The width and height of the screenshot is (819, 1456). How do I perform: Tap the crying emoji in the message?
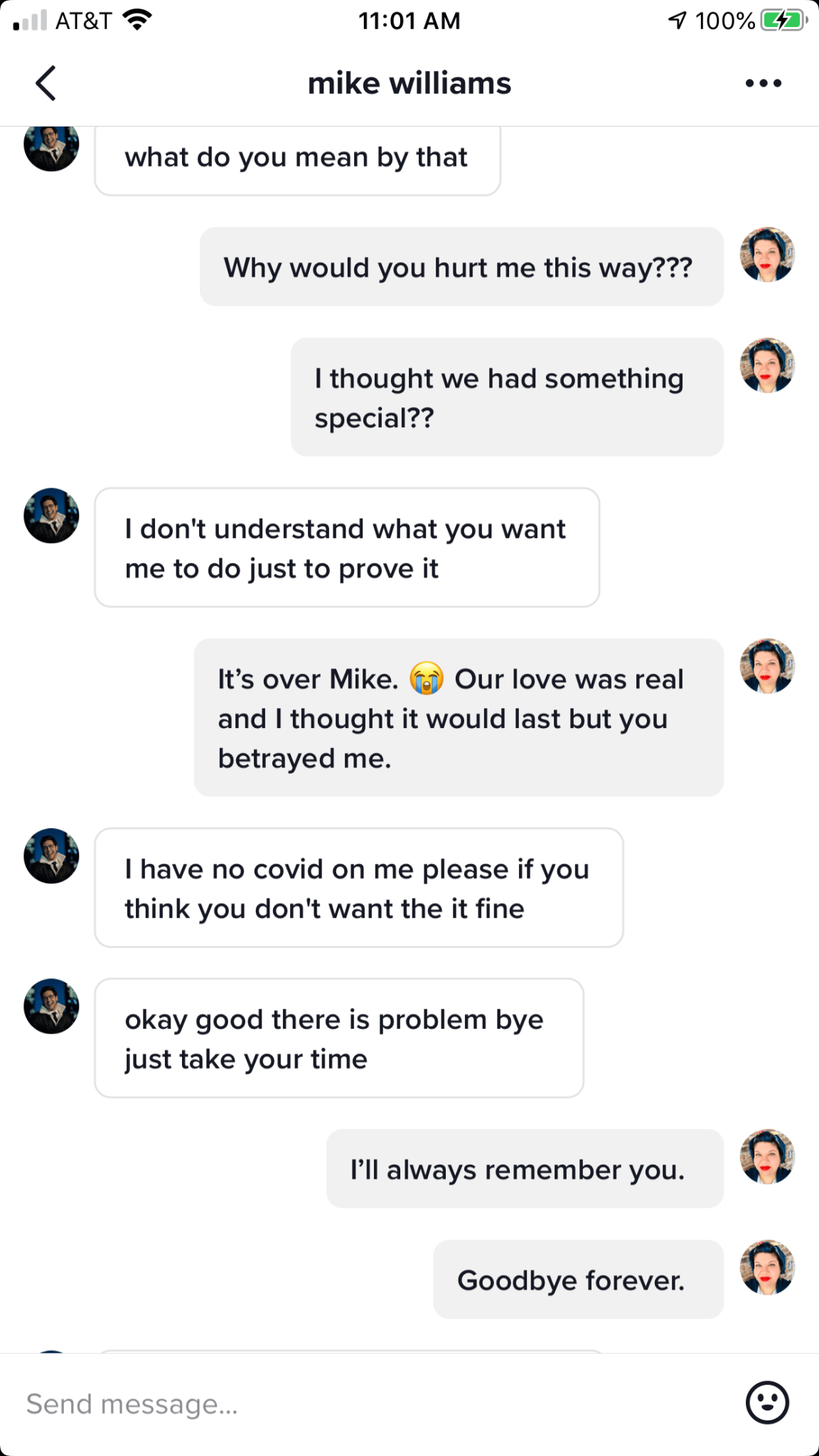[x=427, y=678]
